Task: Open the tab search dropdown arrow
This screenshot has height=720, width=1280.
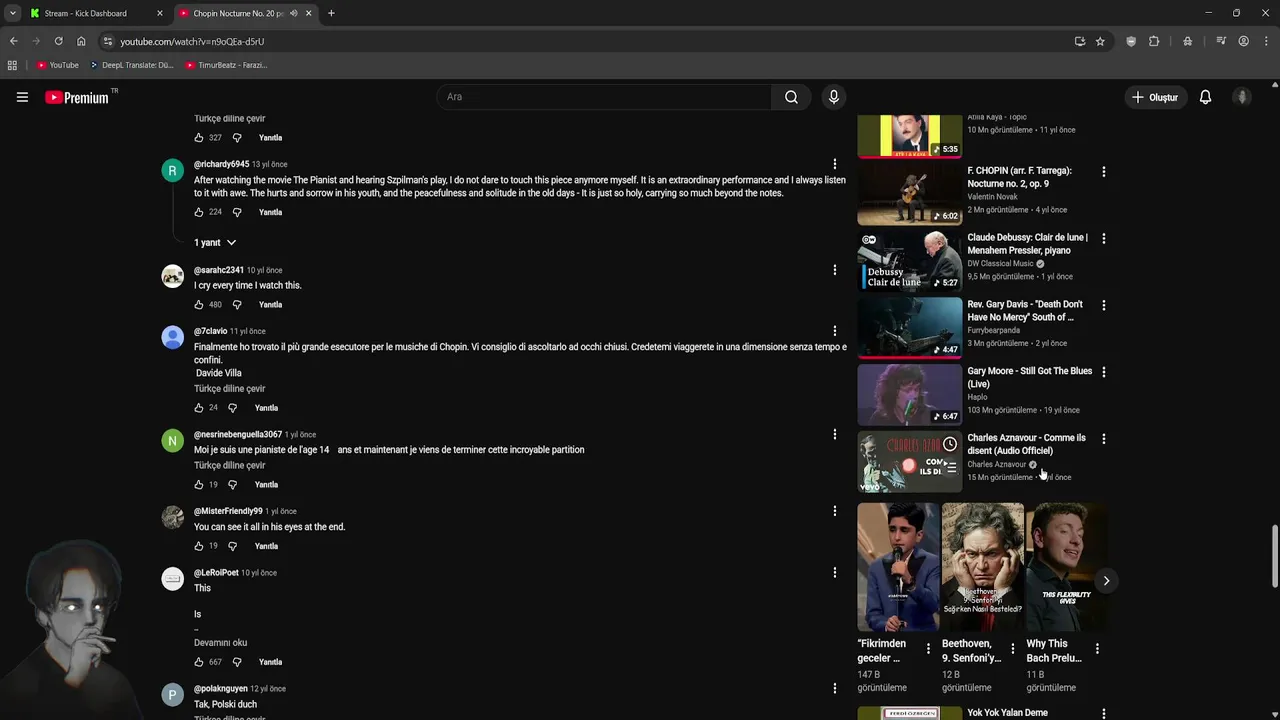Action: [12, 13]
